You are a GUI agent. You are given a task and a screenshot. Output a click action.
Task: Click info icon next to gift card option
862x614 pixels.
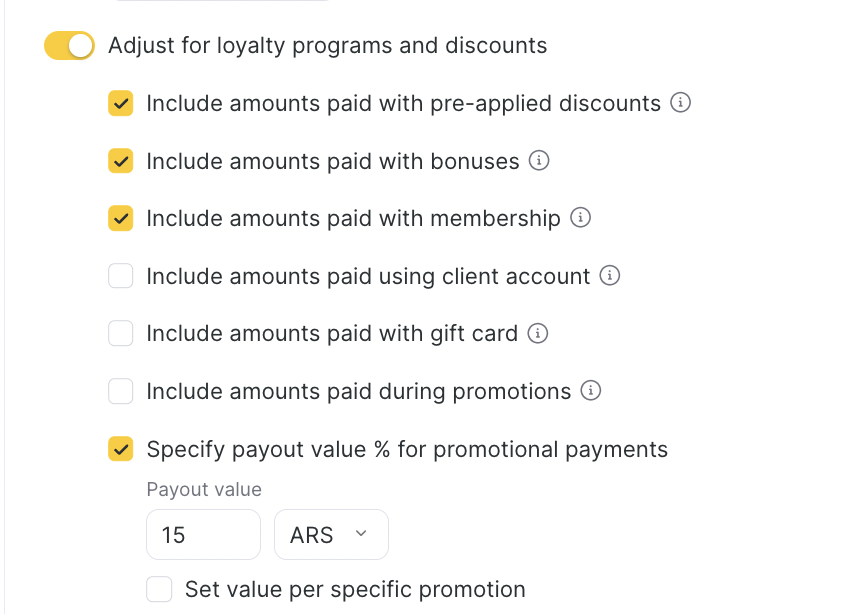538,334
